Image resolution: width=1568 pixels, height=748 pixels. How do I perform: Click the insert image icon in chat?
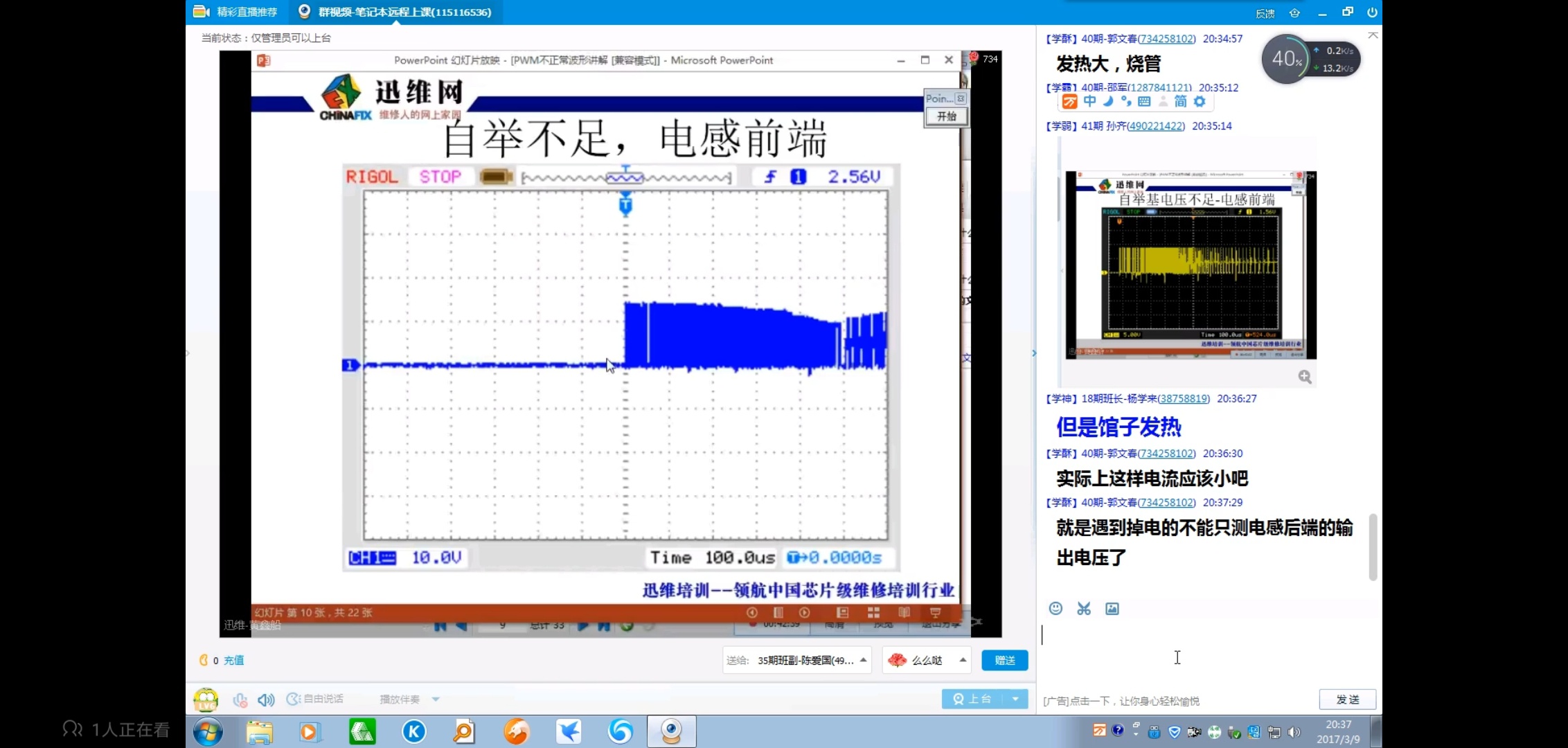1112,608
